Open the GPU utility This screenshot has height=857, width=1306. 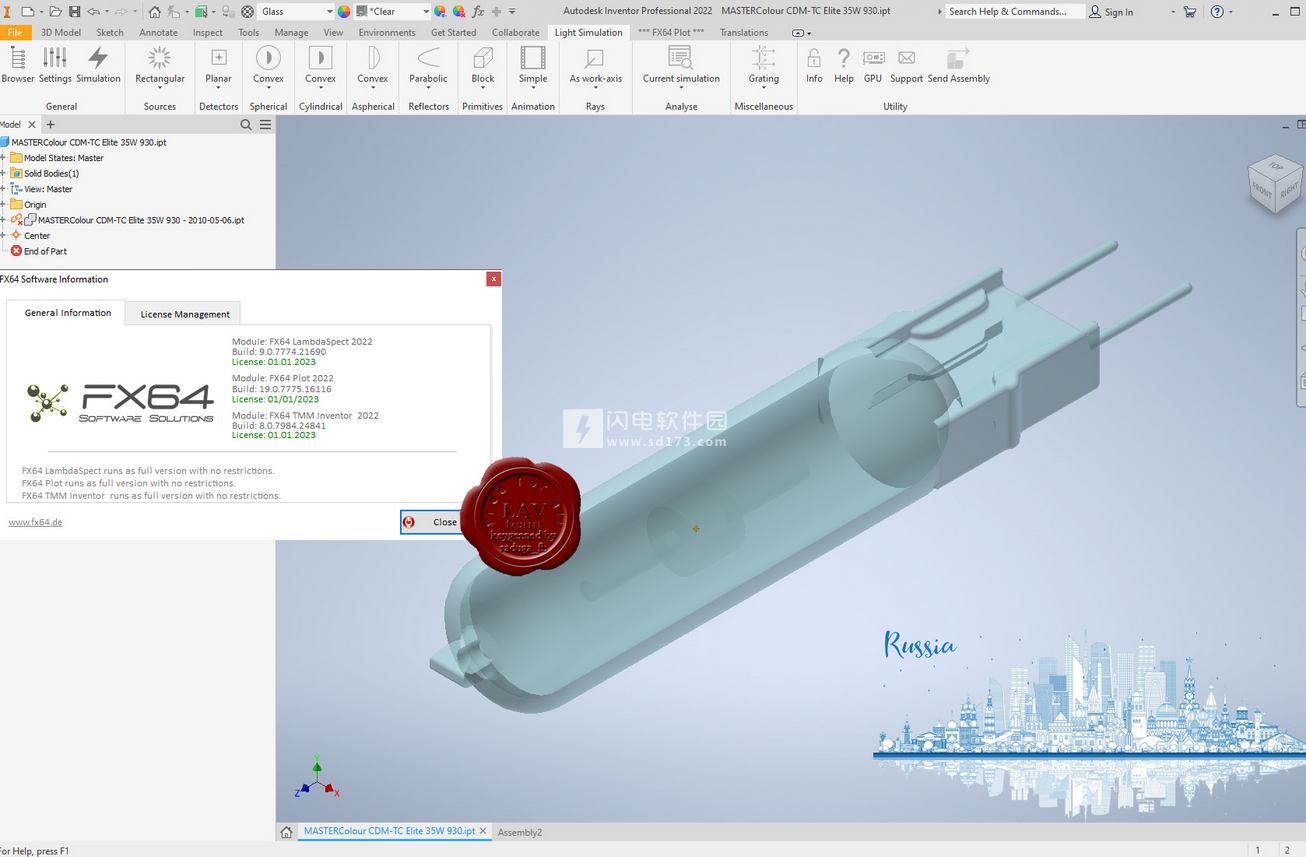coord(873,65)
